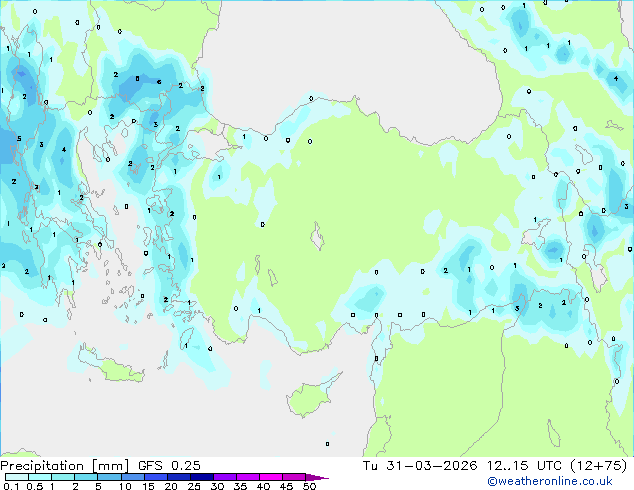The height and width of the screenshot is (490, 634).
Task: Click the 10–15 mm legend color swatch
Action: (132, 477)
